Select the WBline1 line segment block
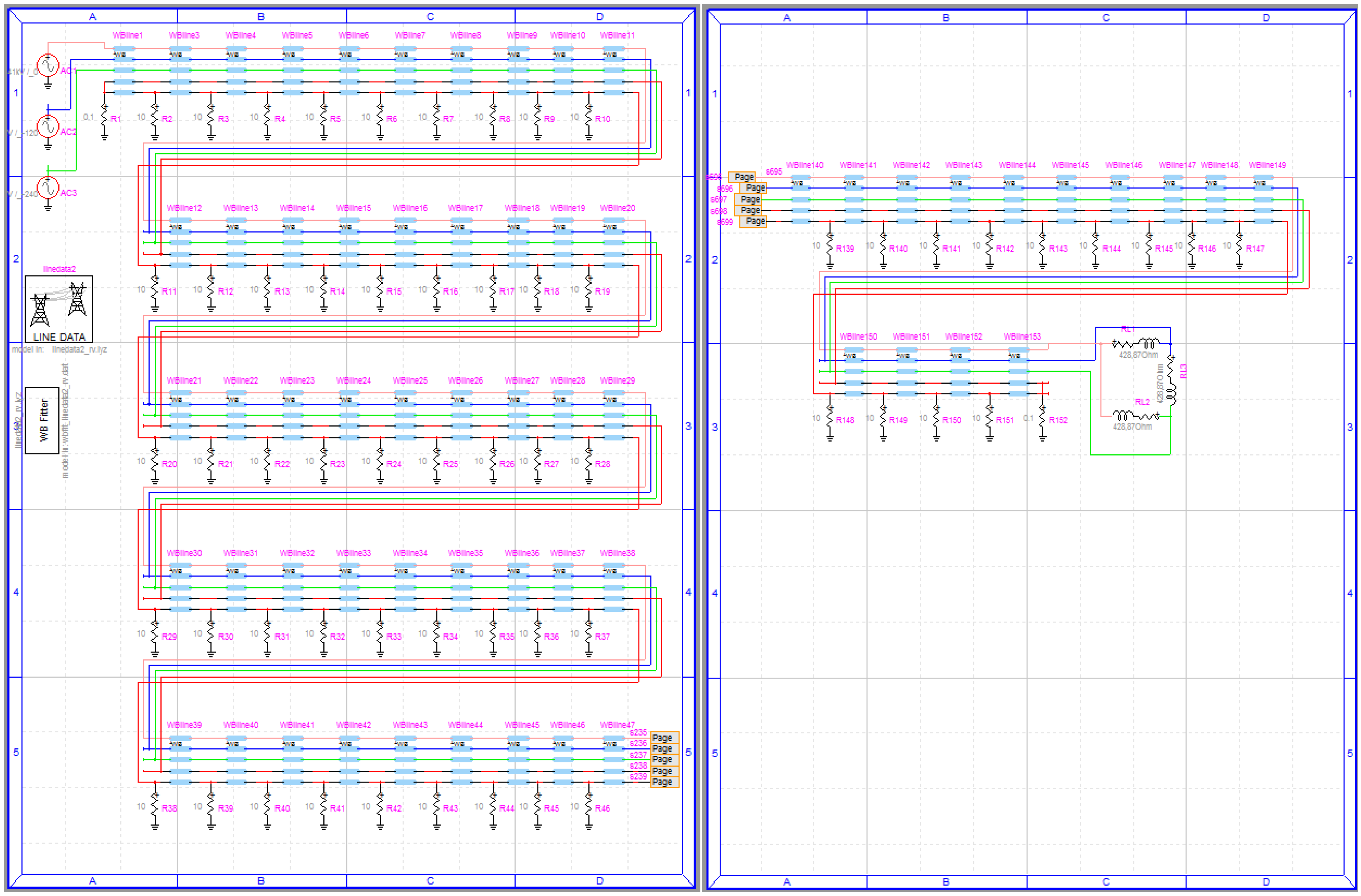 point(124,70)
